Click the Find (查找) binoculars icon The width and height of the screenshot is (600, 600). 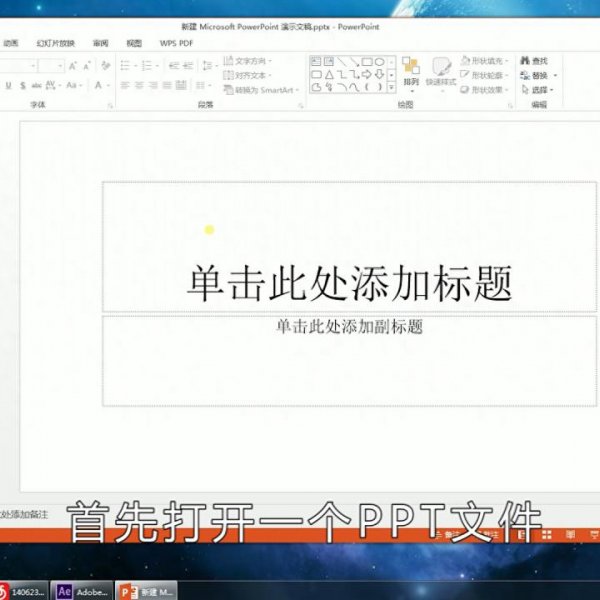[524, 61]
